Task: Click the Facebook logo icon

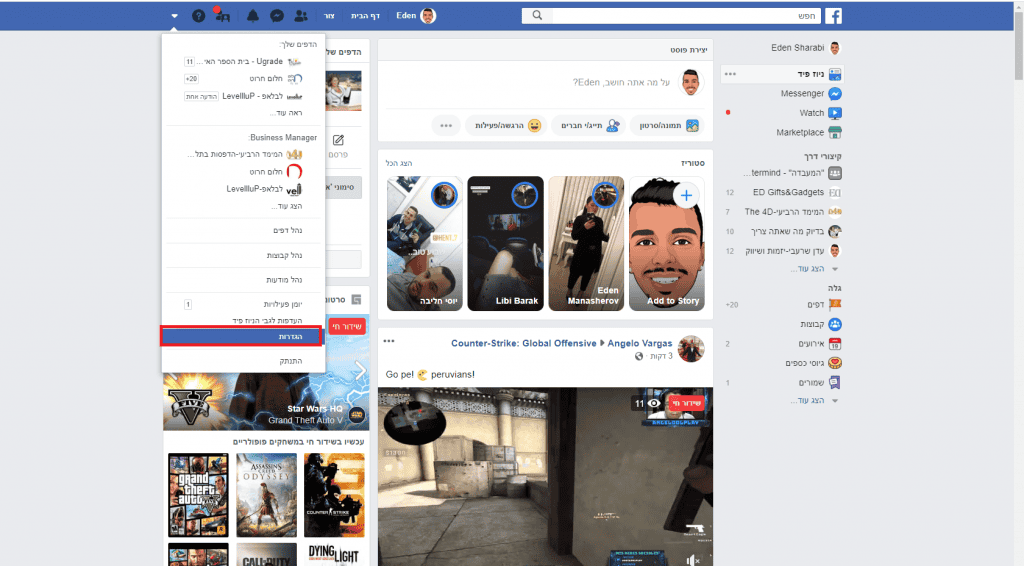Action: click(833, 16)
